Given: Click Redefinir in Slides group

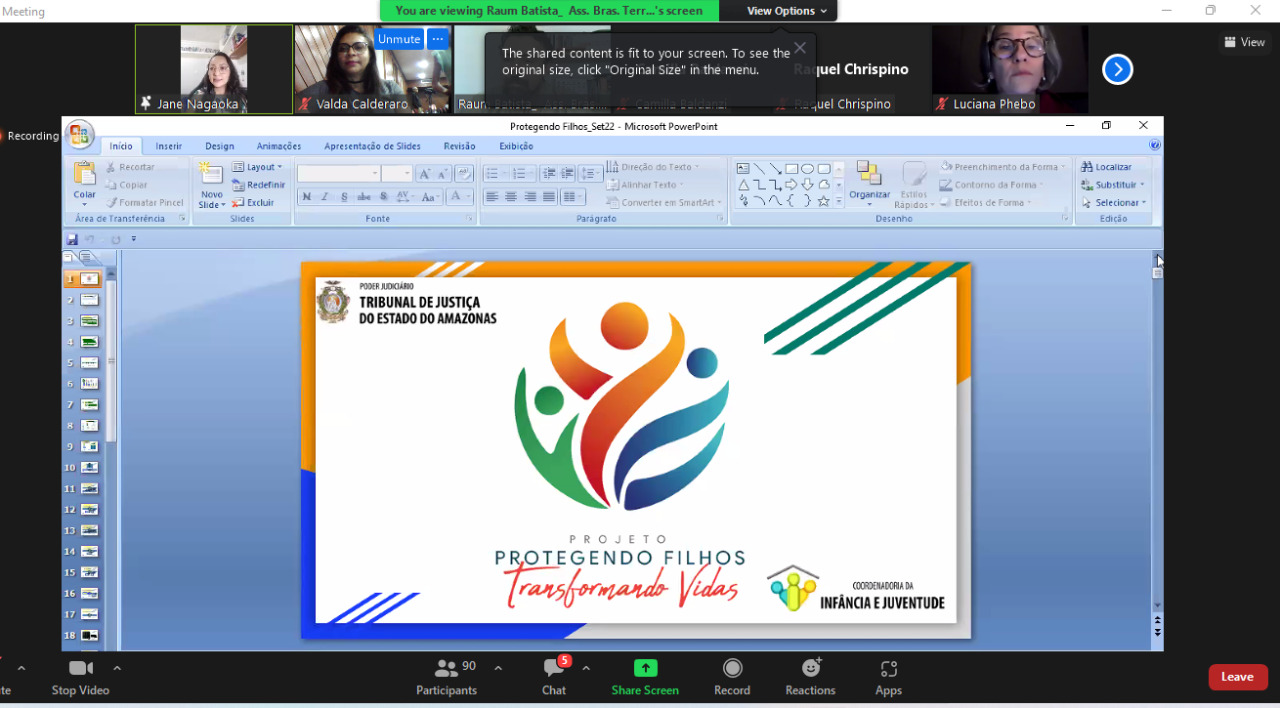Looking at the screenshot, I should coord(259,185).
